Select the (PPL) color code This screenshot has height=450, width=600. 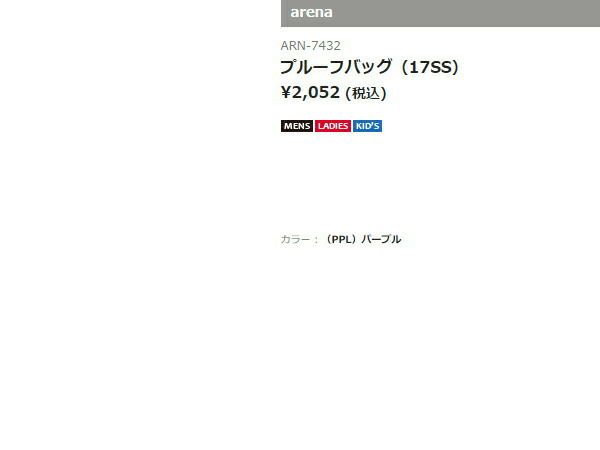pos(341,239)
